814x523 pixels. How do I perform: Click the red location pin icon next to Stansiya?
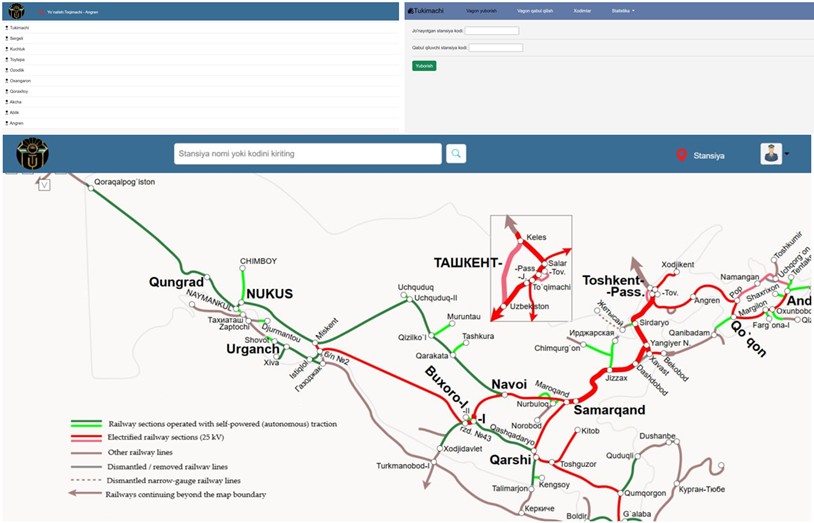point(681,155)
